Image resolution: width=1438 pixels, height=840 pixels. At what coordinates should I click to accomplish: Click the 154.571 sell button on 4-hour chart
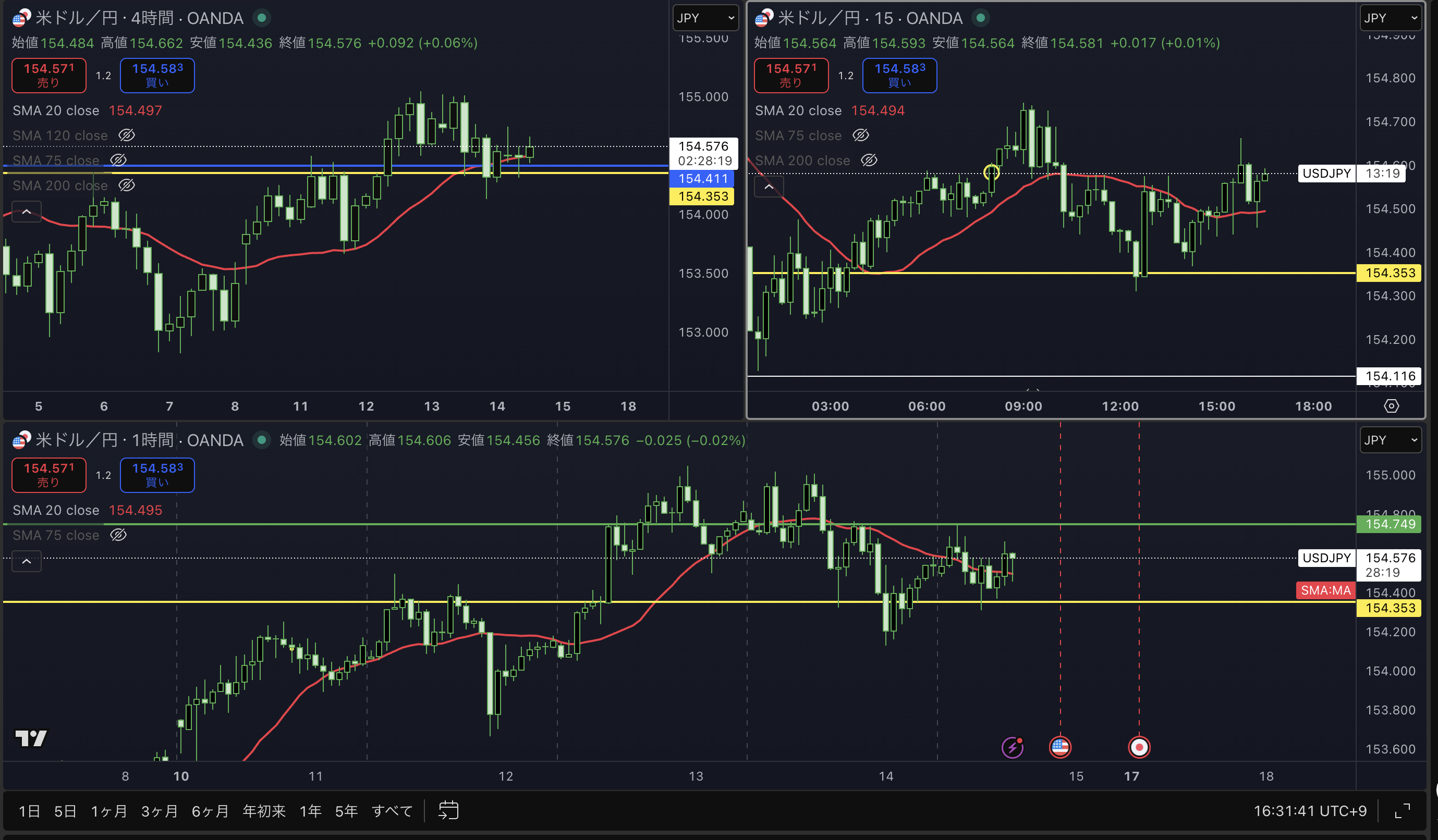coord(49,75)
